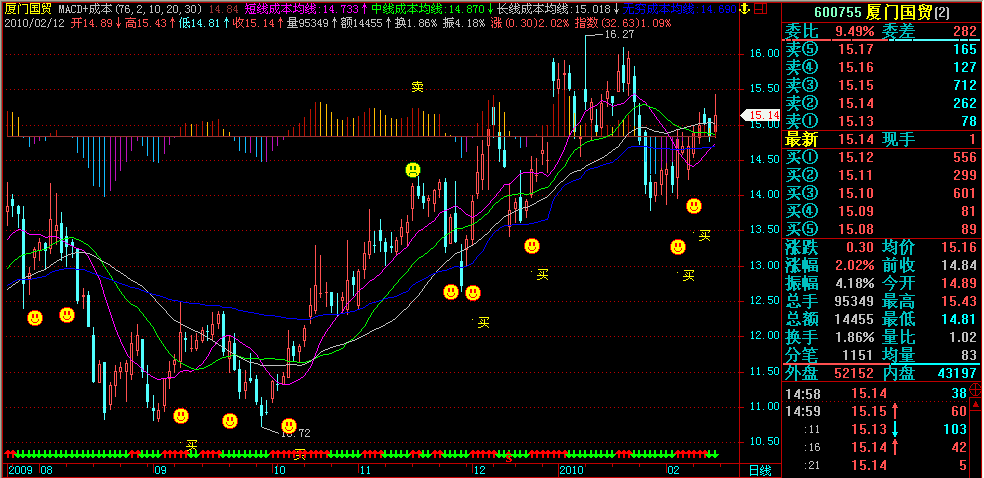Select the 日线 daily period label
This screenshot has width=984, height=478.
[x=762, y=470]
